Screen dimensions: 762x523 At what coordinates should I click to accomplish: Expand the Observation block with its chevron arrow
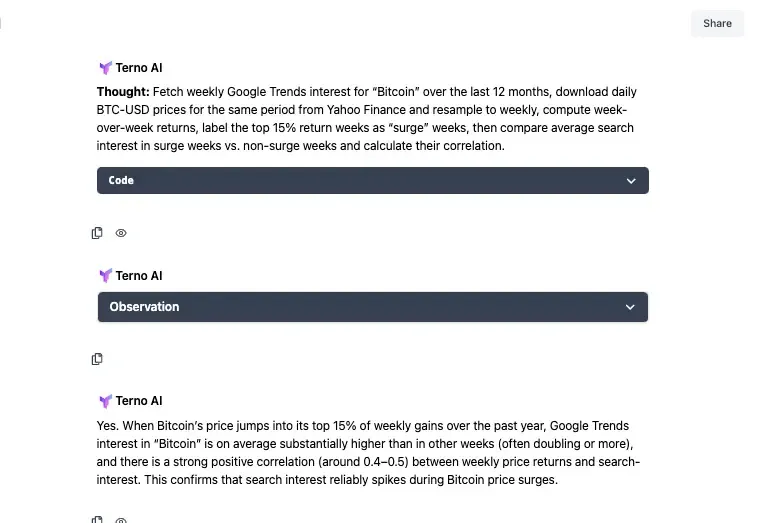[630, 307]
